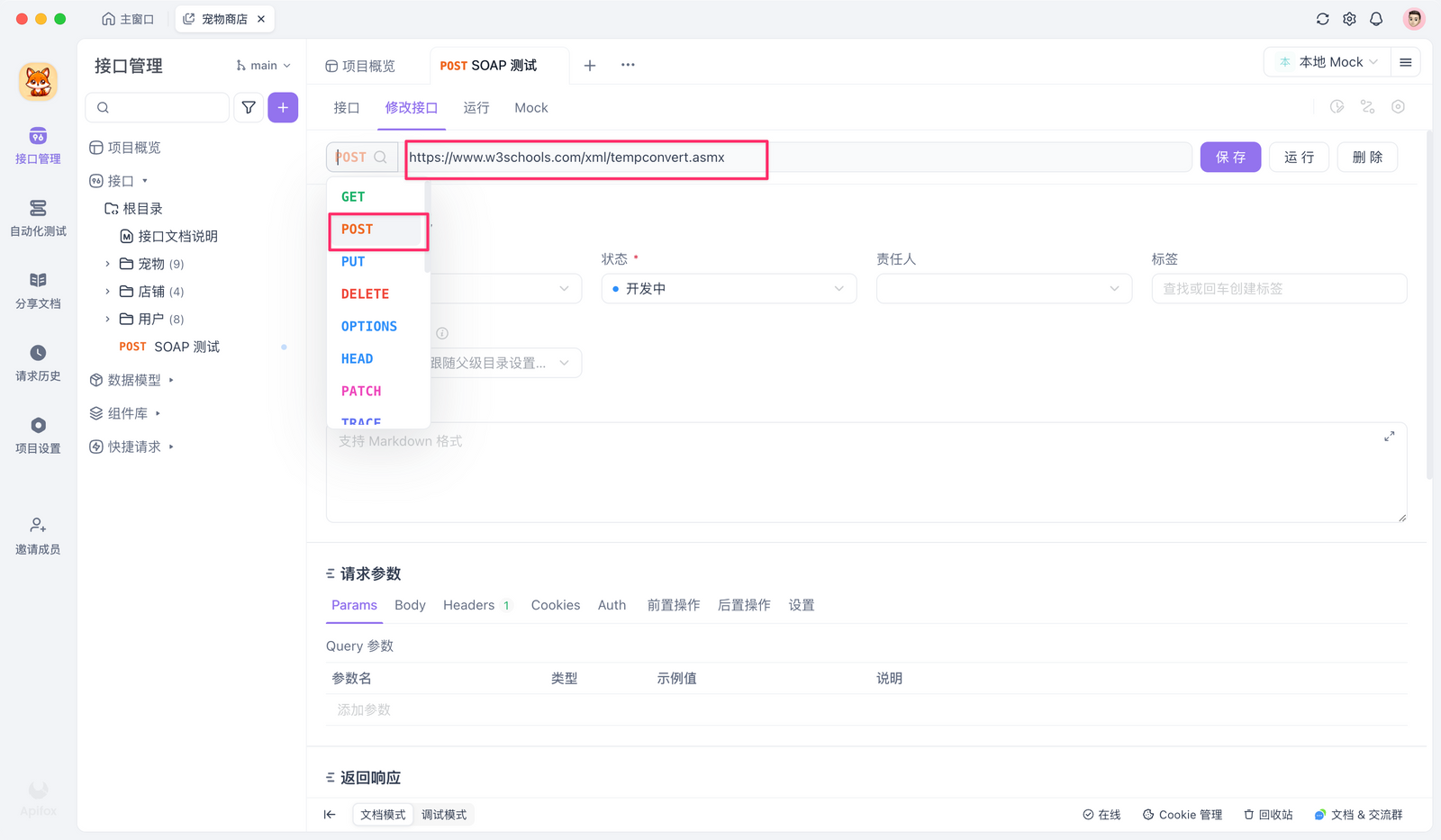Open the 本地 Mock environment dropdown

[1328, 62]
